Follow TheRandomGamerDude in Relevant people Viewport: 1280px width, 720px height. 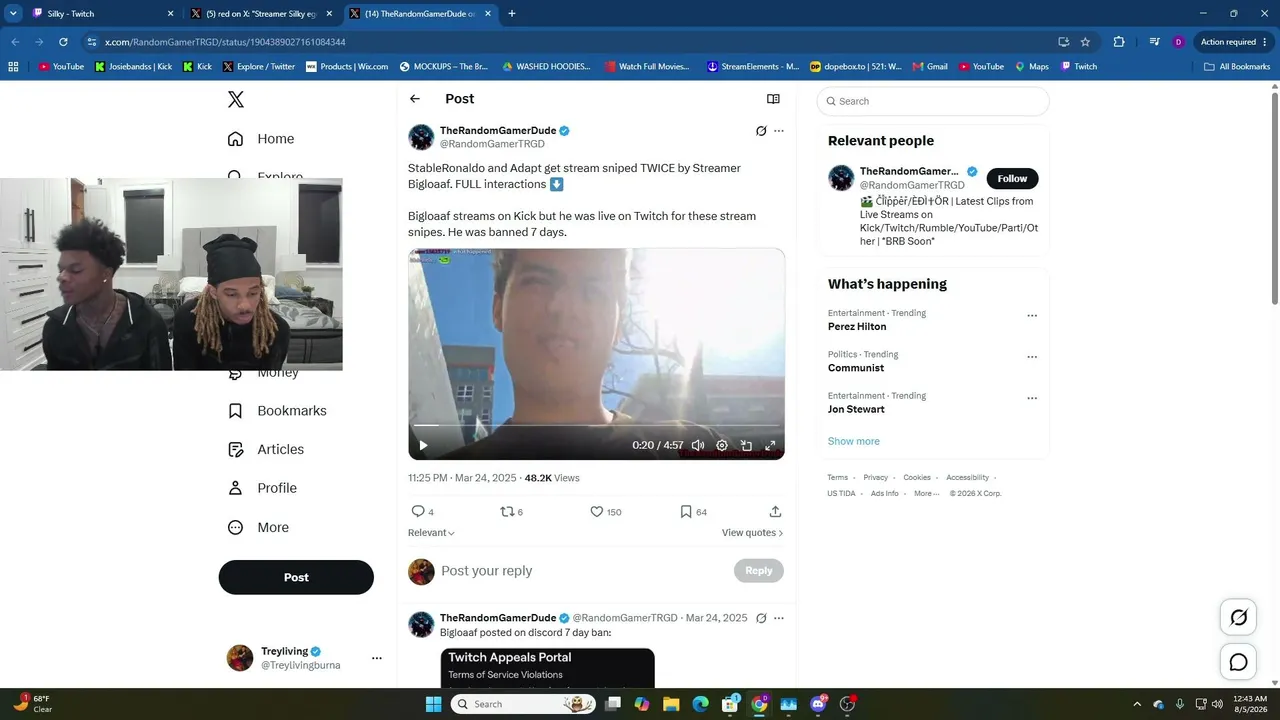tap(1012, 178)
